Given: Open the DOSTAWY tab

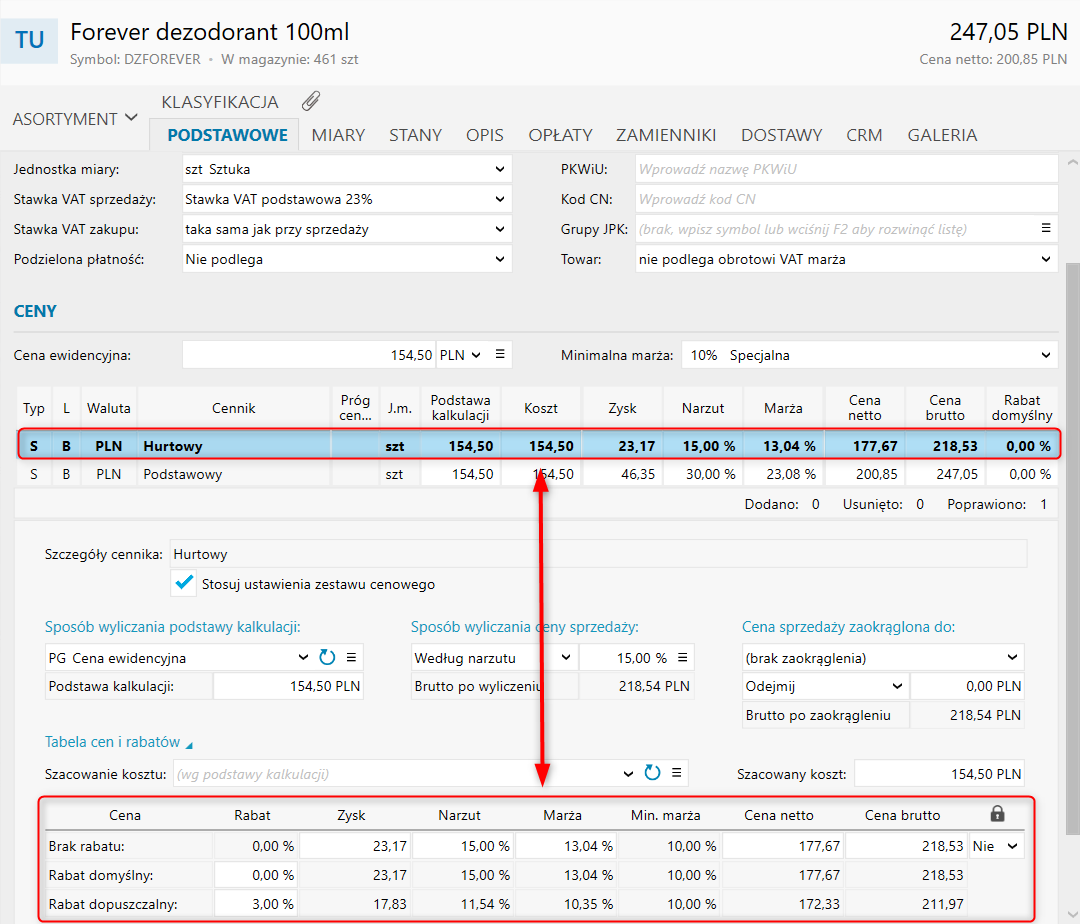Looking at the screenshot, I should tap(782, 135).
